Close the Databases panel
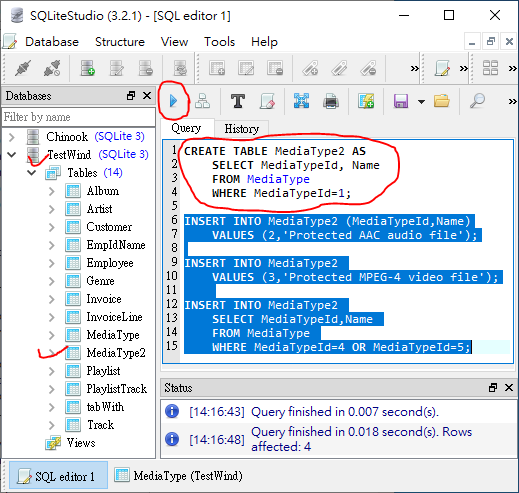Screen dimensions: 519x493 point(147,96)
